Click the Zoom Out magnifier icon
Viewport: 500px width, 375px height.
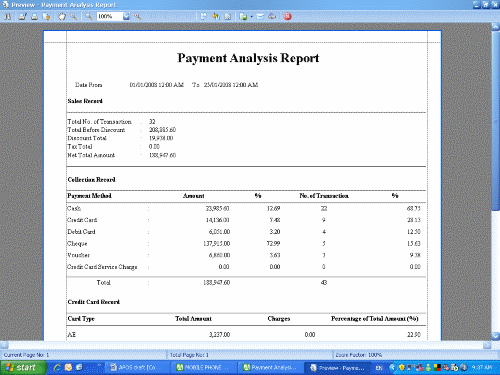89,16
